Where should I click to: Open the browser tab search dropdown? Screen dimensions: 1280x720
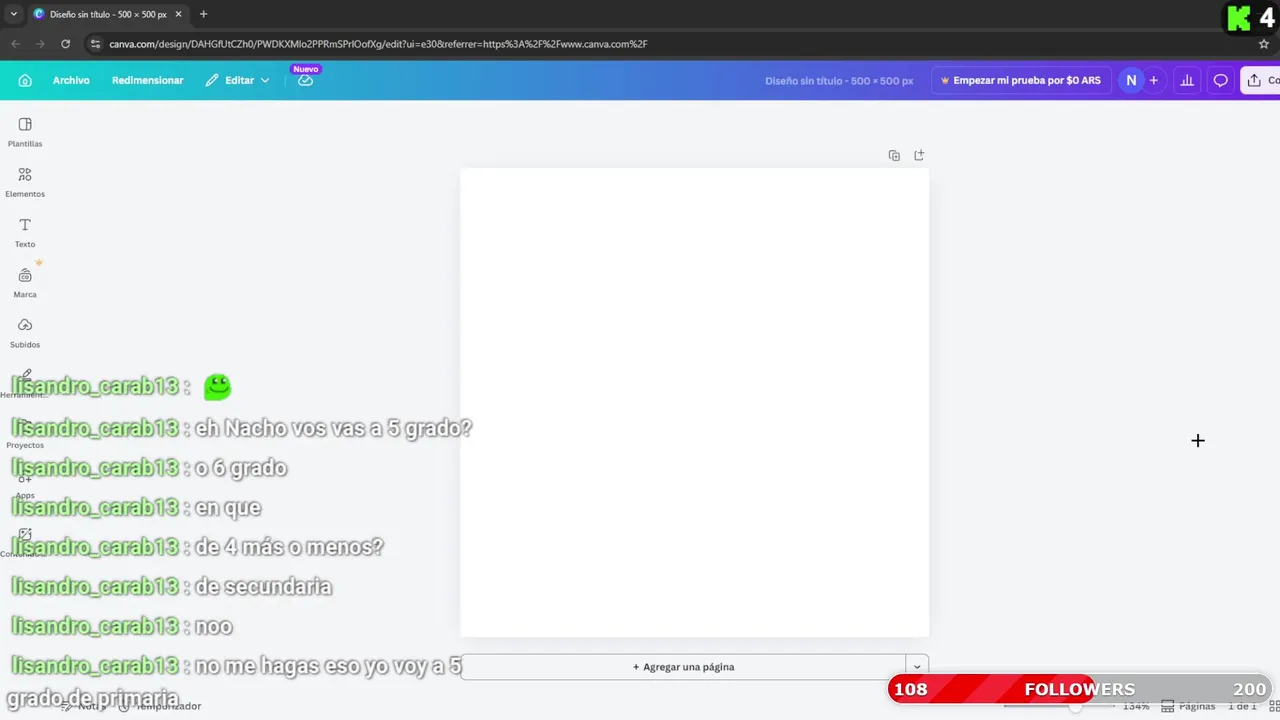coord(13,14)
